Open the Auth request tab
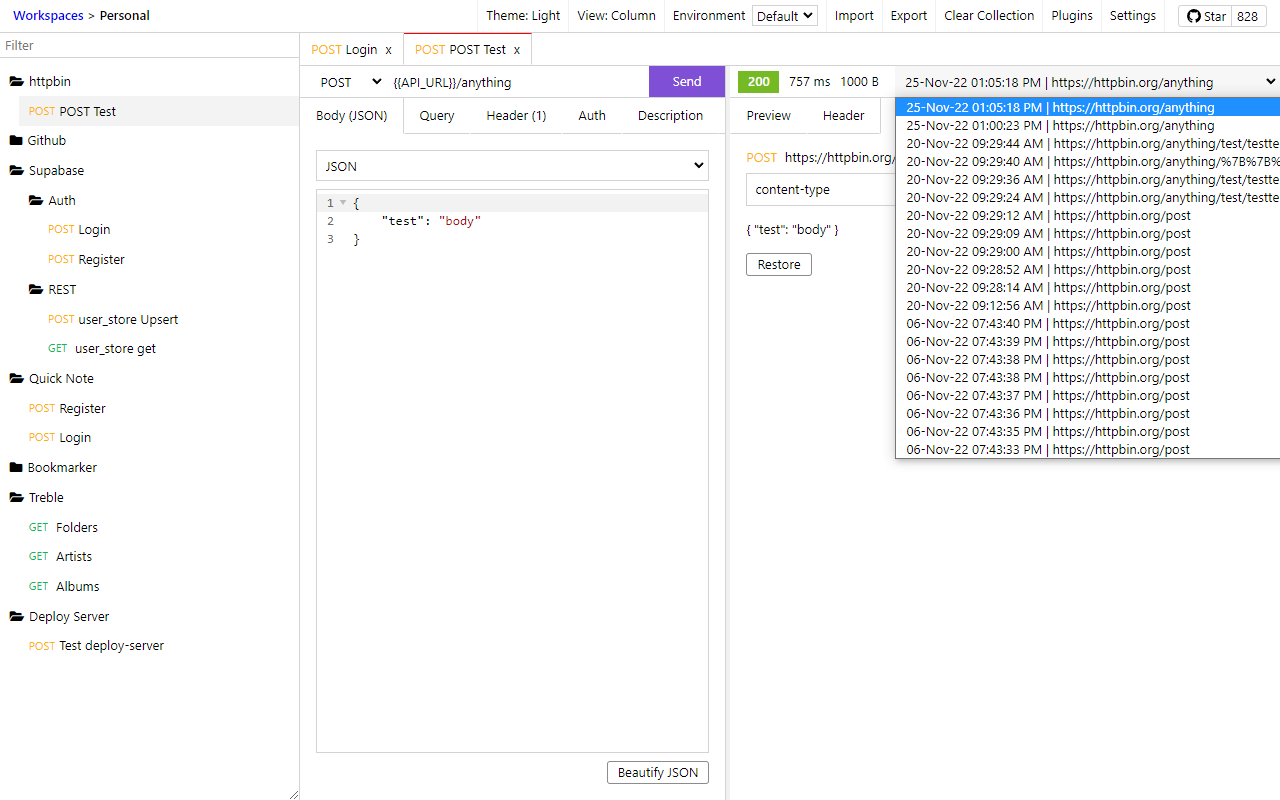The width and height of the screenshot is (1280, 800). click(592, 116)
